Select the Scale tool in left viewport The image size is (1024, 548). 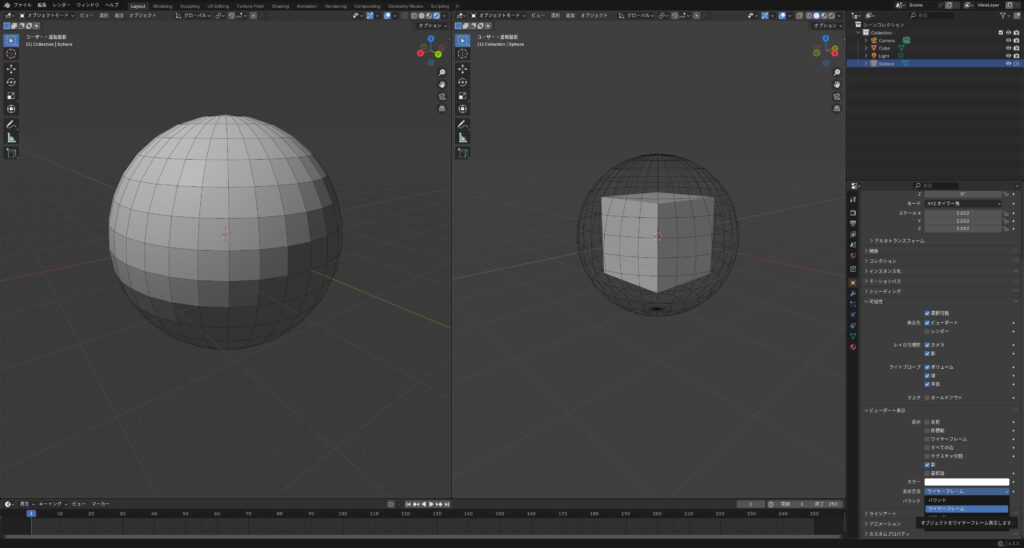11,95
